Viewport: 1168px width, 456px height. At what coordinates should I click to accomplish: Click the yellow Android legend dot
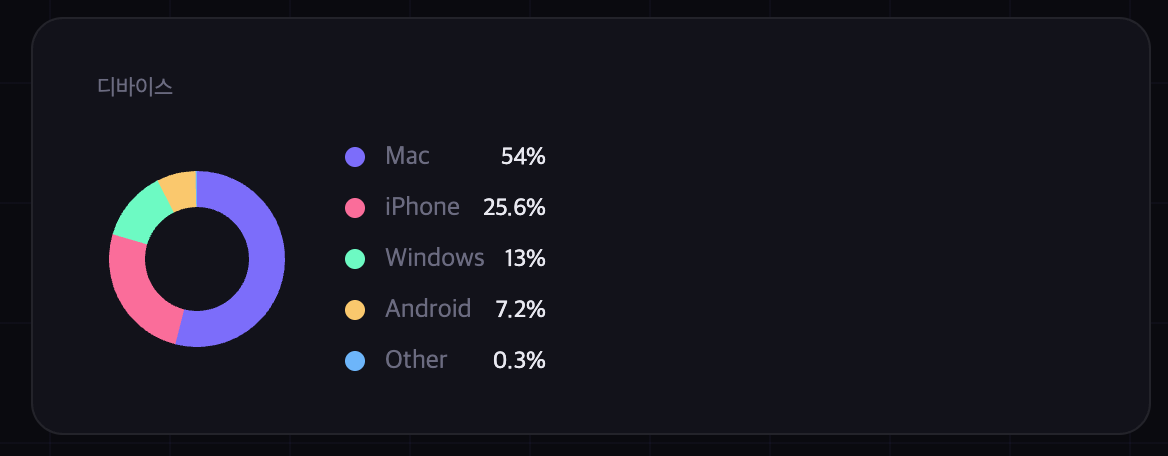coord(355,309)
